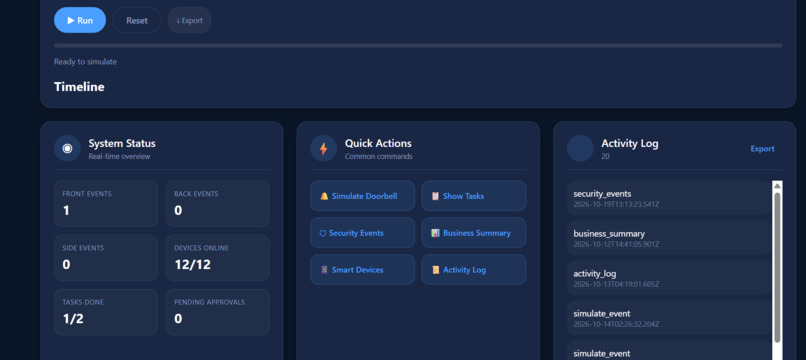Click the simulation progress bar

tap(418, 46)
